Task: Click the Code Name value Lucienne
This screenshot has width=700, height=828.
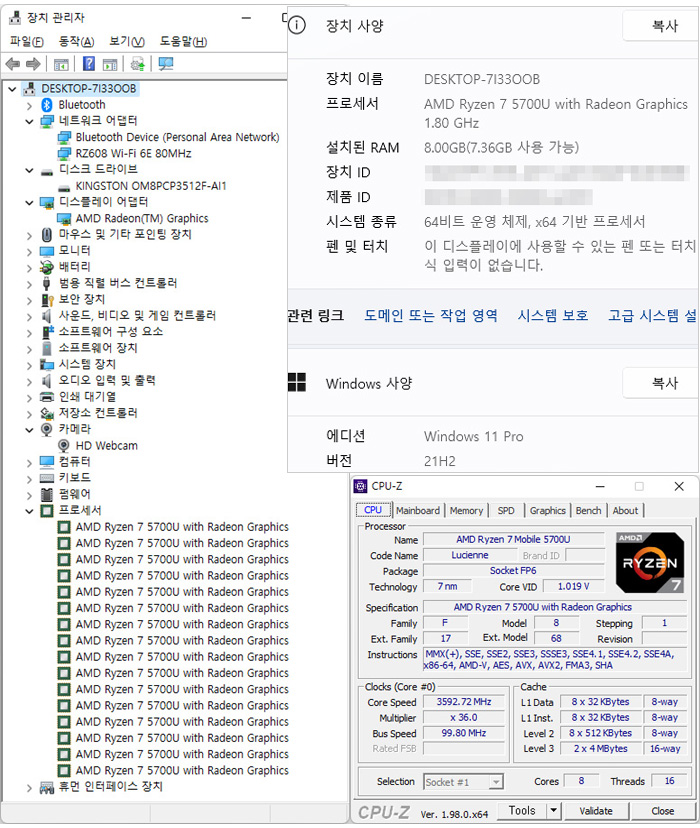Action: click(470, 556)
